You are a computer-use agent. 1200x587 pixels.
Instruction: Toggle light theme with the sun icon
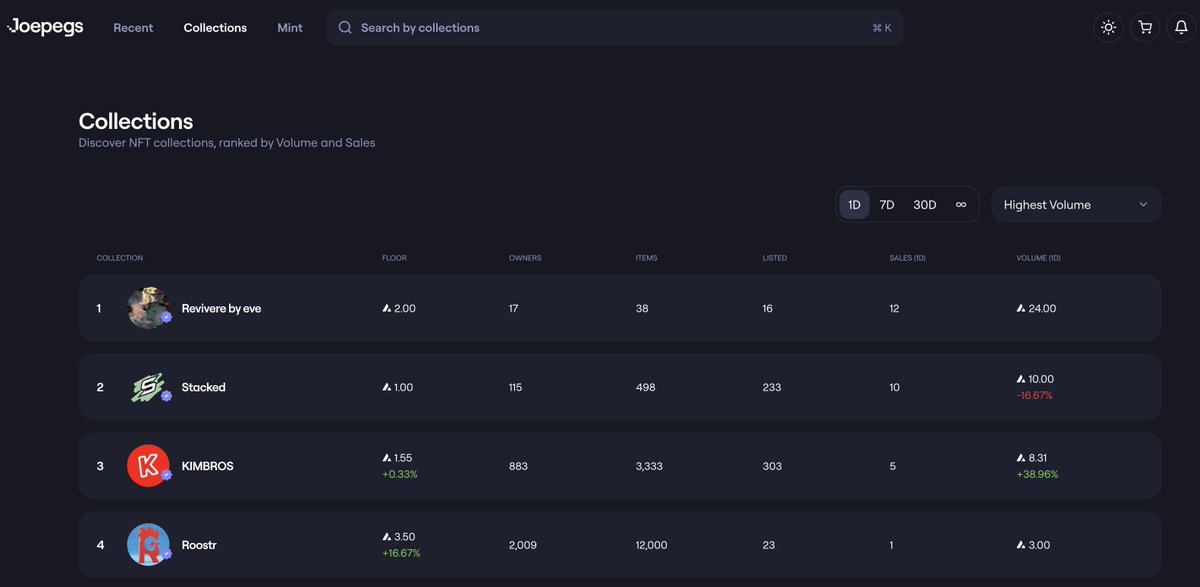point(1108,28)
